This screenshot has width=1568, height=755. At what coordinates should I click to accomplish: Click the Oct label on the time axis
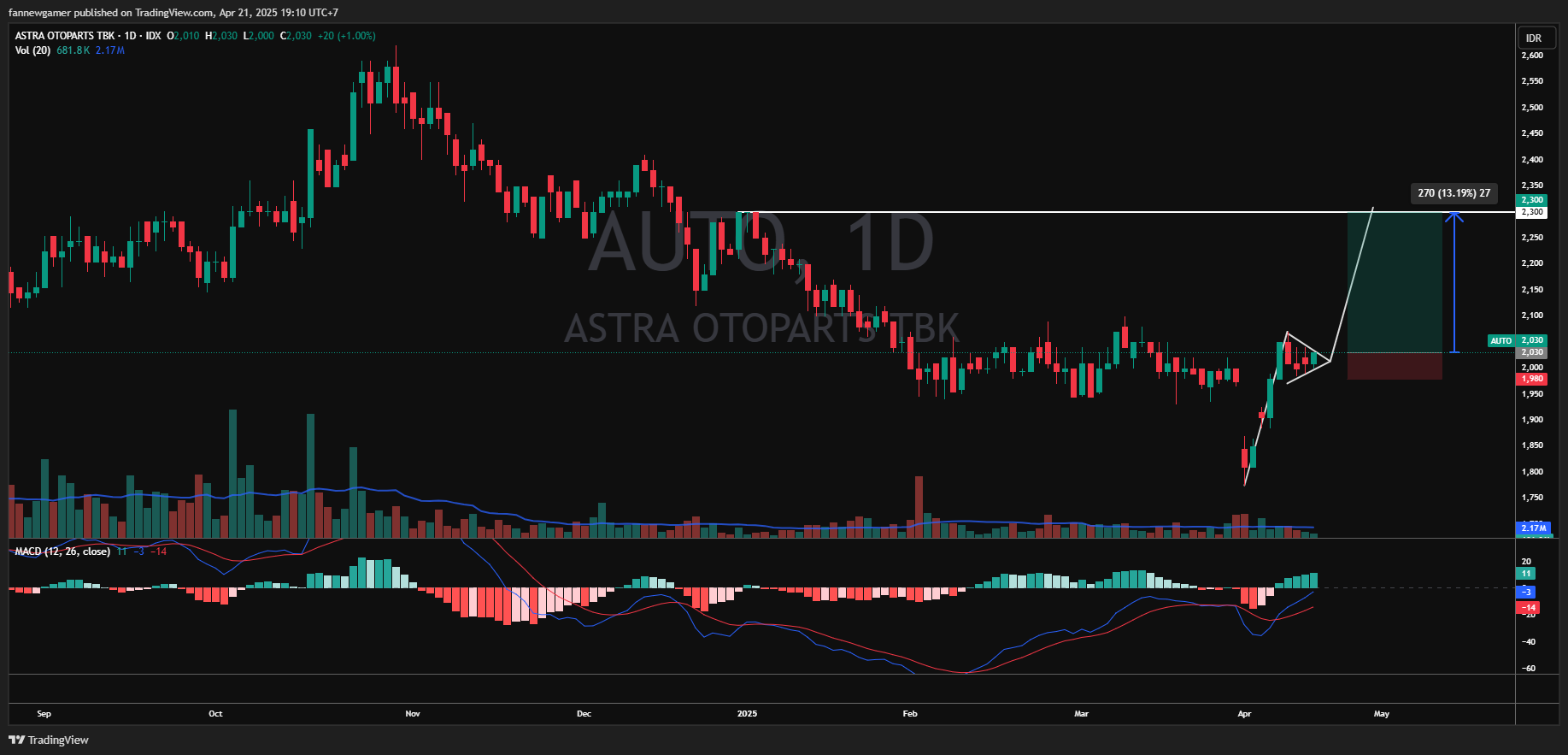pos(215,714)
